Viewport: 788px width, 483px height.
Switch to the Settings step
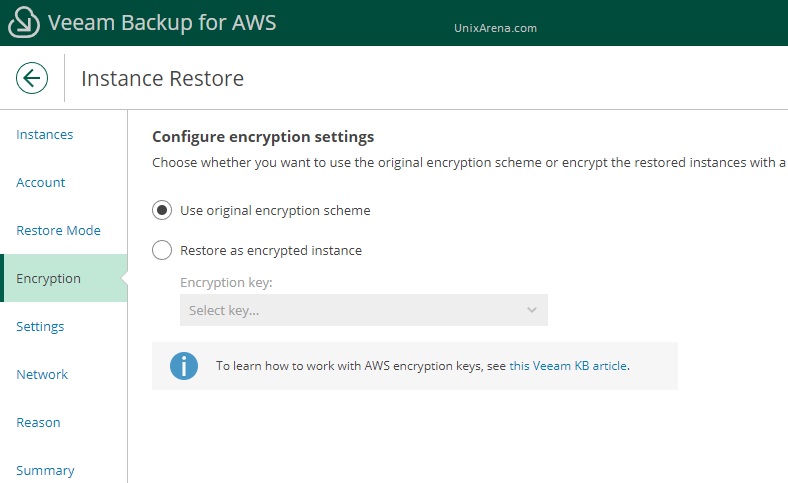[40, 327]
